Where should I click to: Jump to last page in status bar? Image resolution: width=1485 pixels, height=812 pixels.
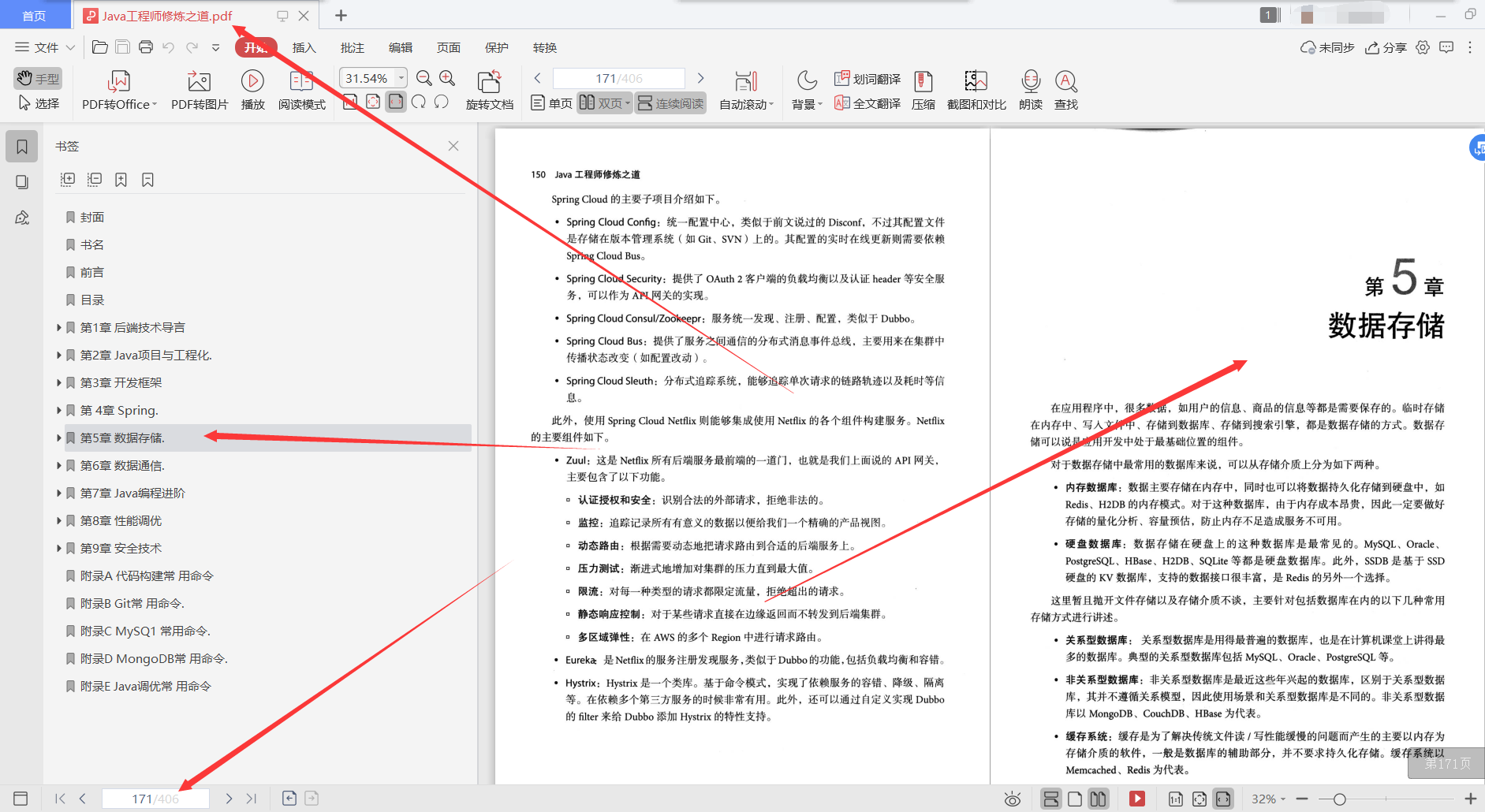pos(252,799)
